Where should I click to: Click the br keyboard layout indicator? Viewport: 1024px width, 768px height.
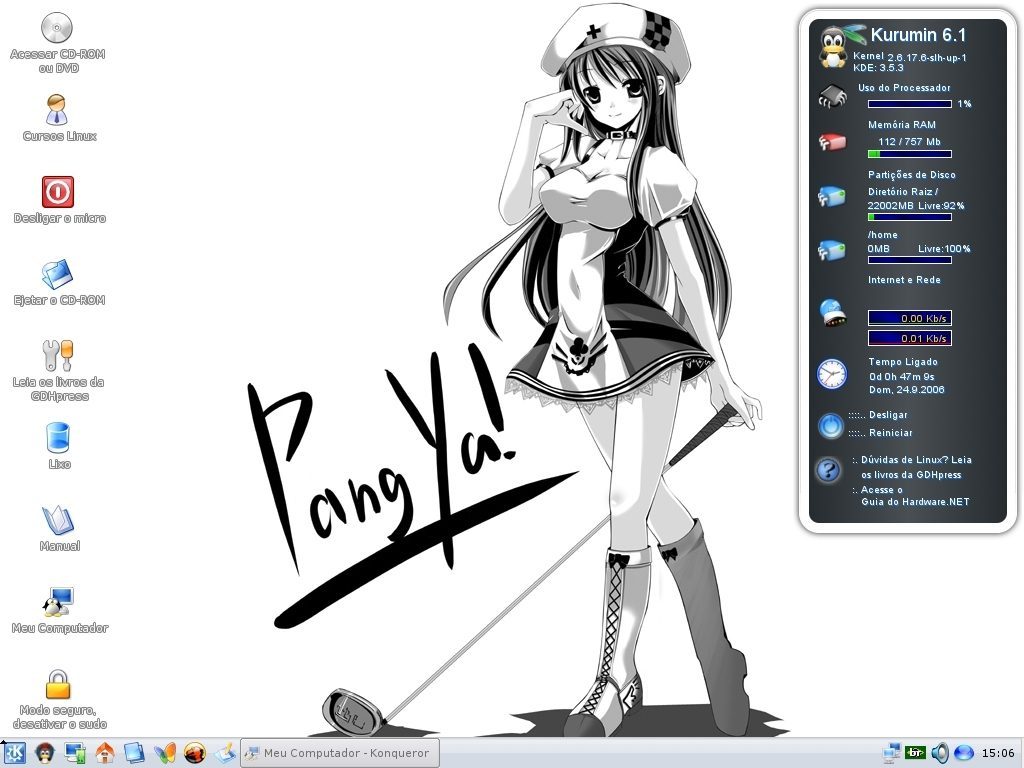coord(915,753)
